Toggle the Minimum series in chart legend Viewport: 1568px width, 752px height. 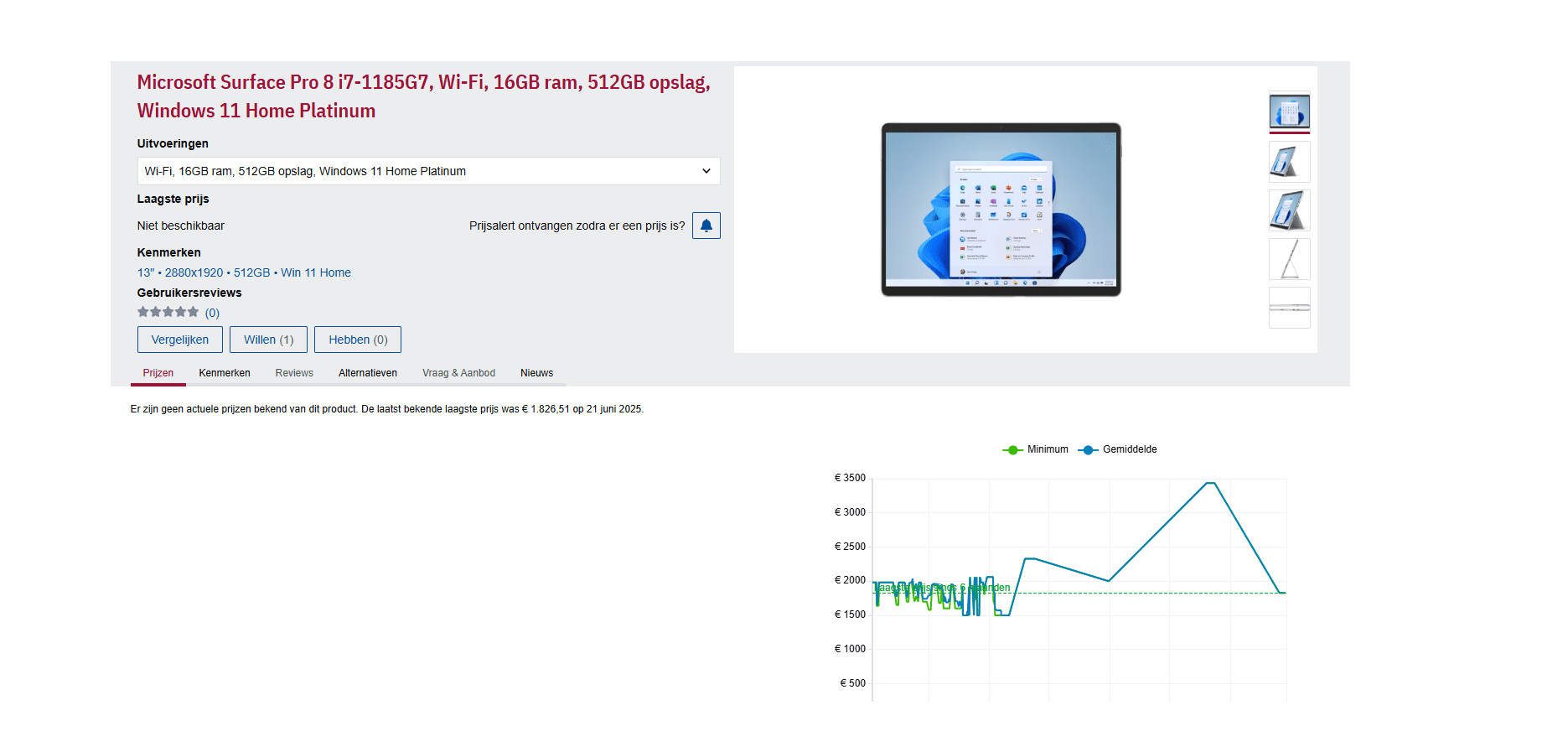(x=1035, y=449)
